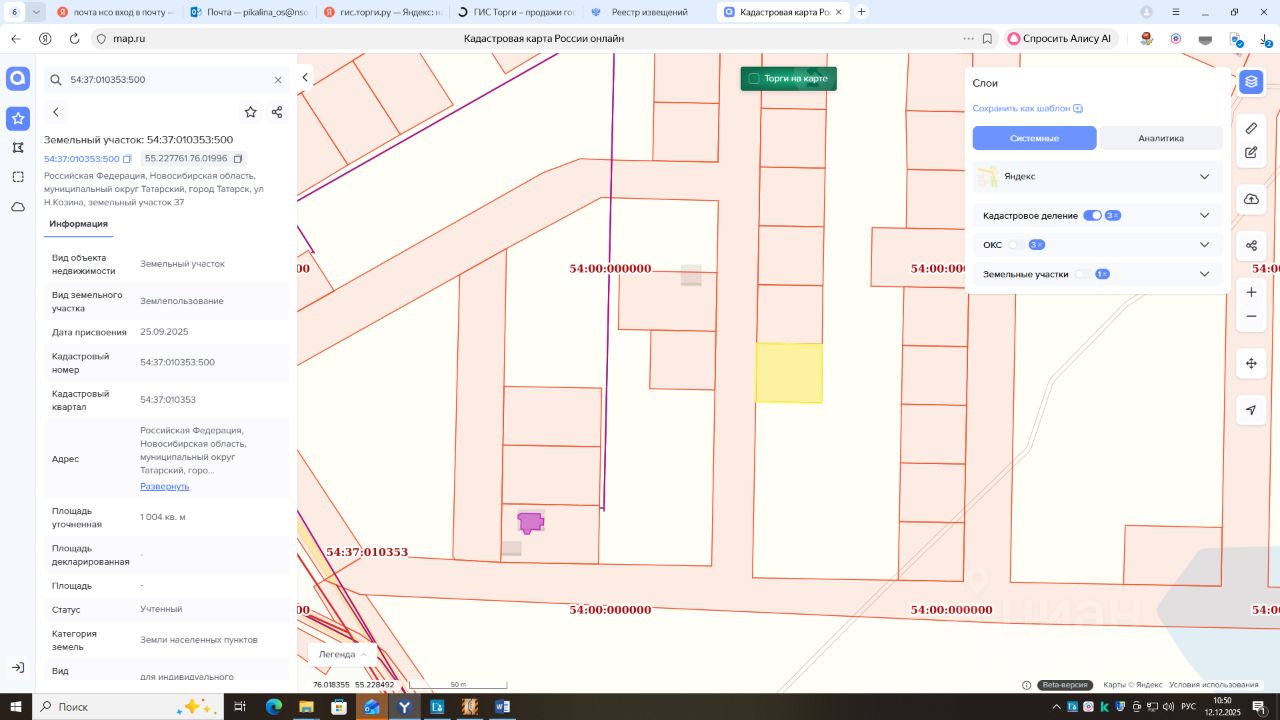Click the my location arrow icon
The height and width of the screenshot is (720, 1280).
point(1251,410)
